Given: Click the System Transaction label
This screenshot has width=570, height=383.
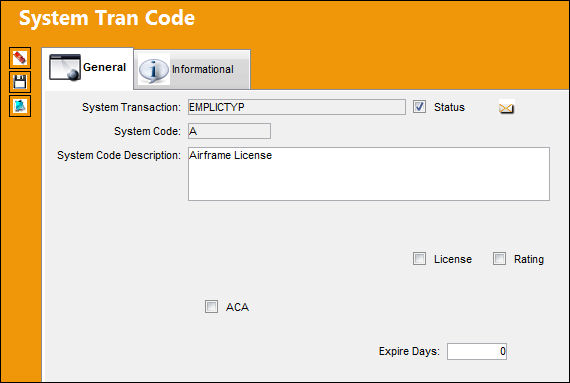Looking at the screenshot, I should tap(131, 108).
